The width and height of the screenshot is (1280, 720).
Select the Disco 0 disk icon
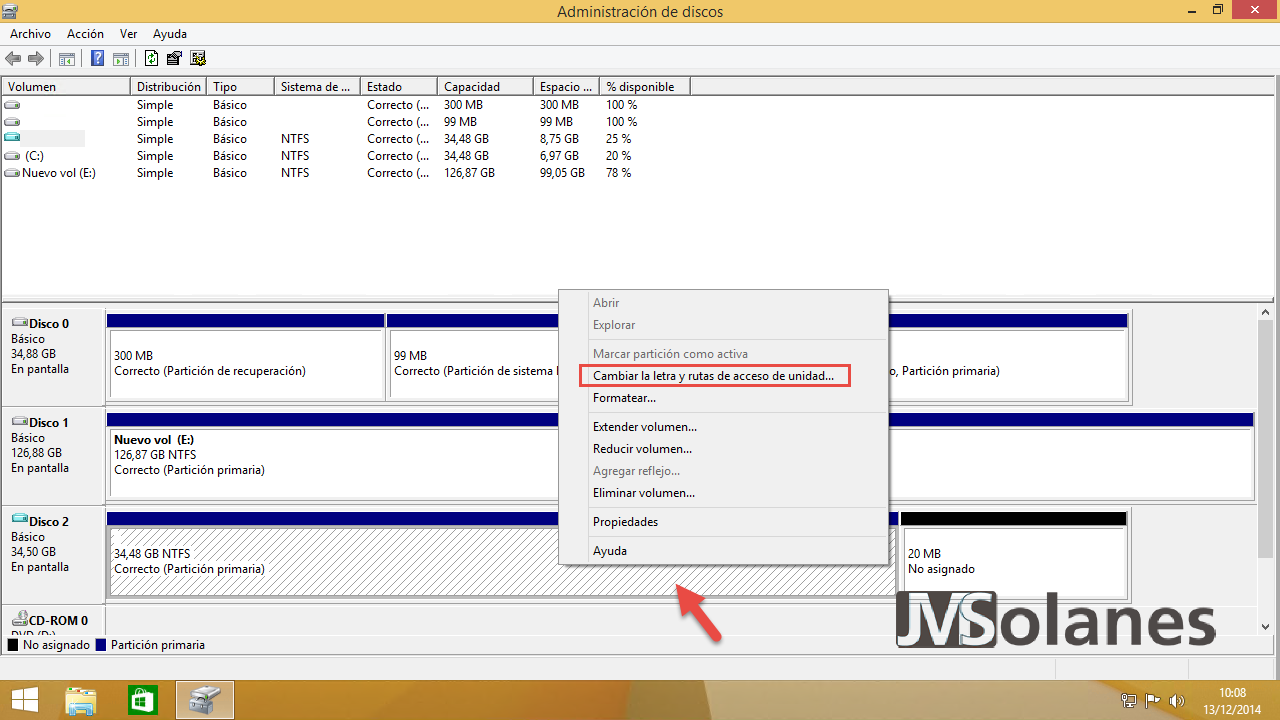[x=19, y=323]
